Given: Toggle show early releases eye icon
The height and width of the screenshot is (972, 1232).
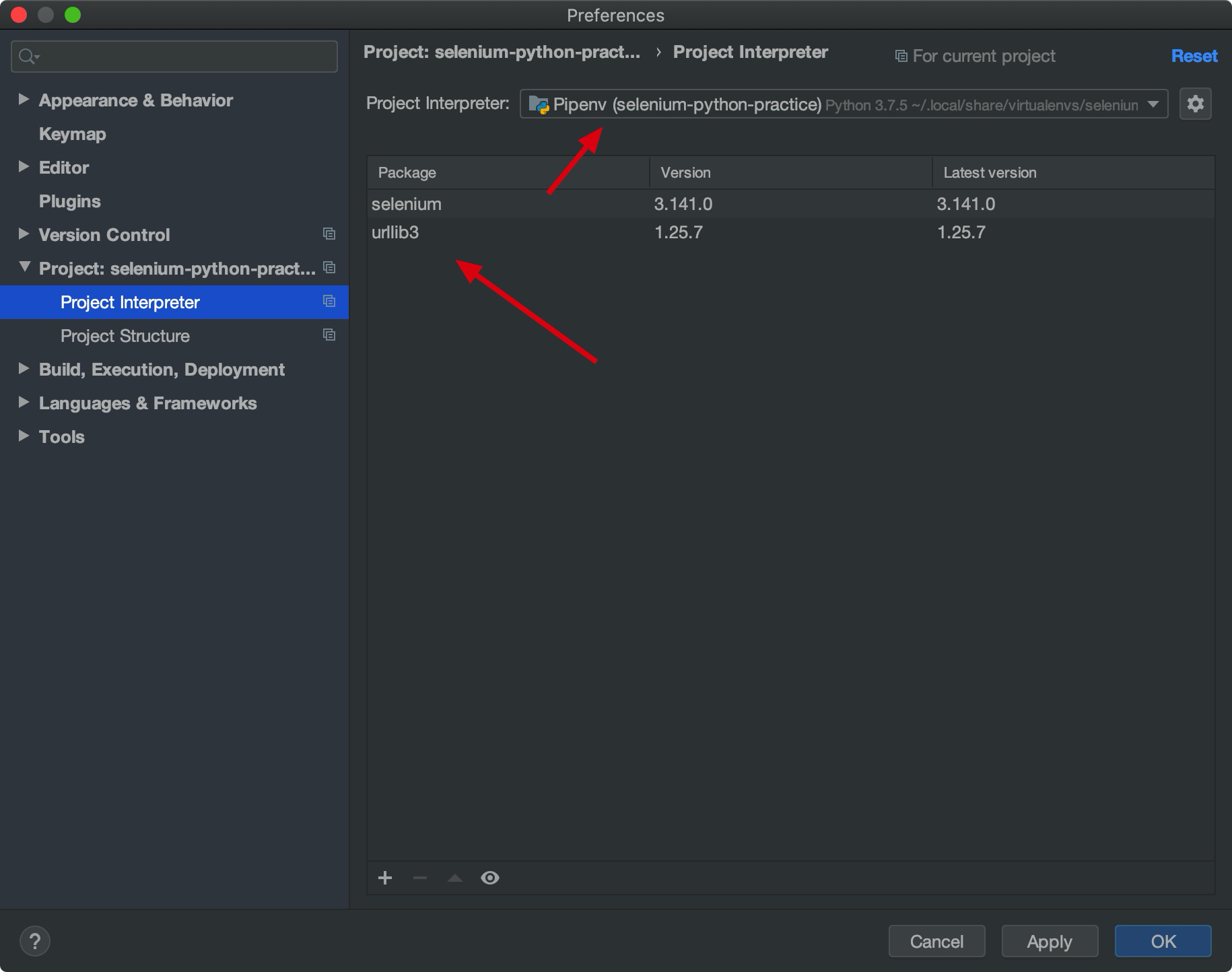Looking at the screenshot, I should (490, 878).
